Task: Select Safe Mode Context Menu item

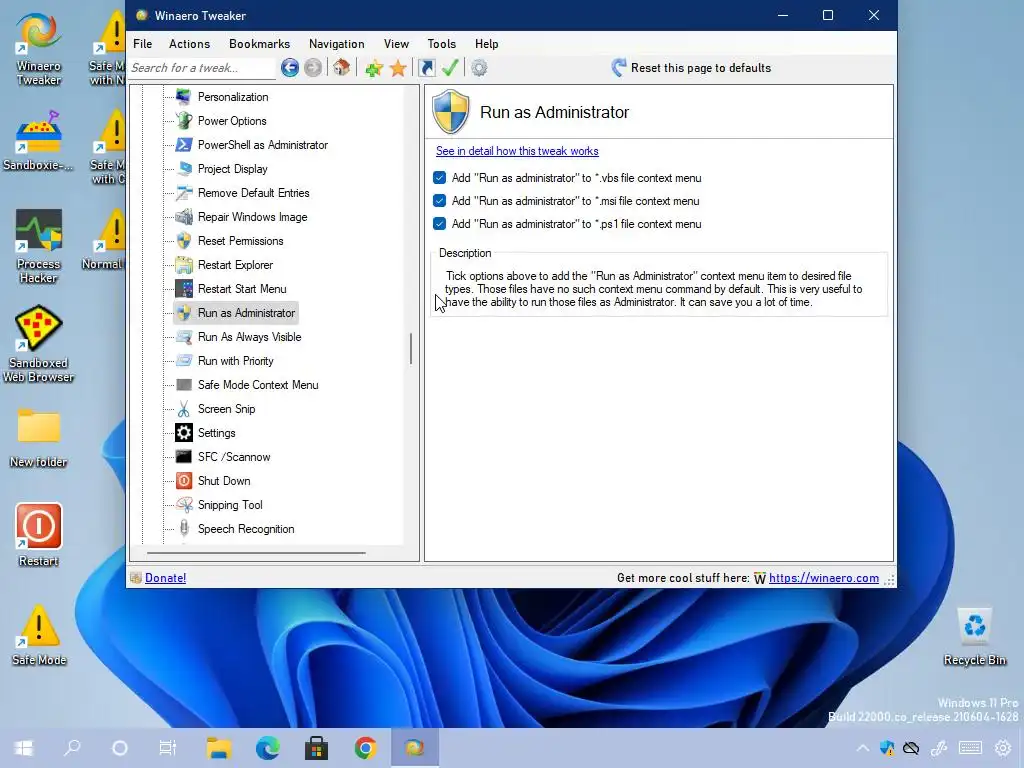Action: tap(258, 385)
